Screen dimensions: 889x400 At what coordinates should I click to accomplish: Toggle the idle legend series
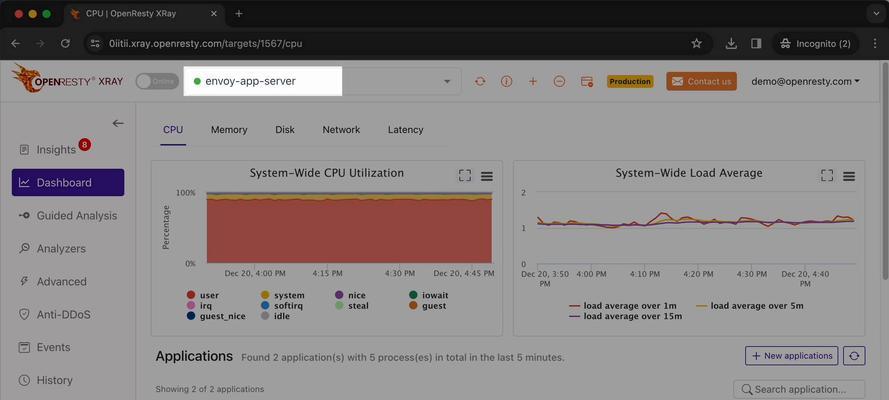[x=275, y=316]
